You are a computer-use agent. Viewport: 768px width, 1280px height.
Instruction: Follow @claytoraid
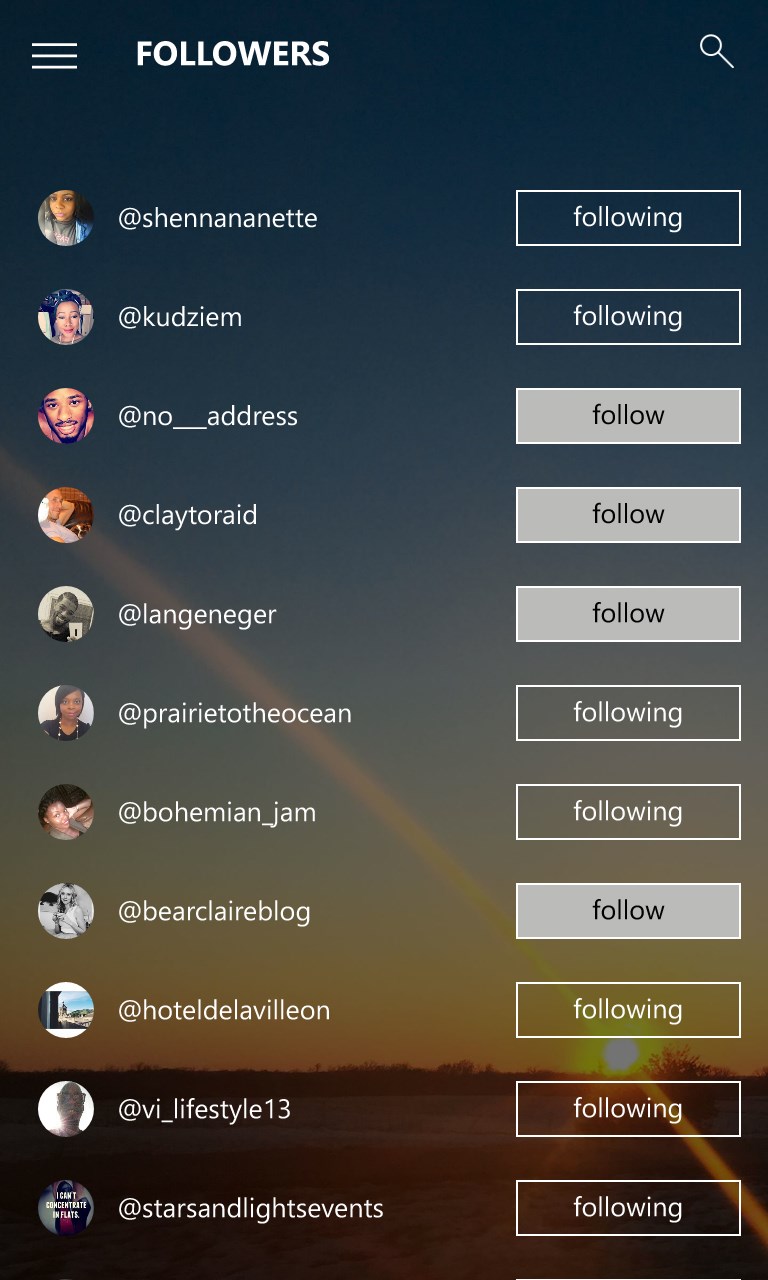(x=628, y=515)
